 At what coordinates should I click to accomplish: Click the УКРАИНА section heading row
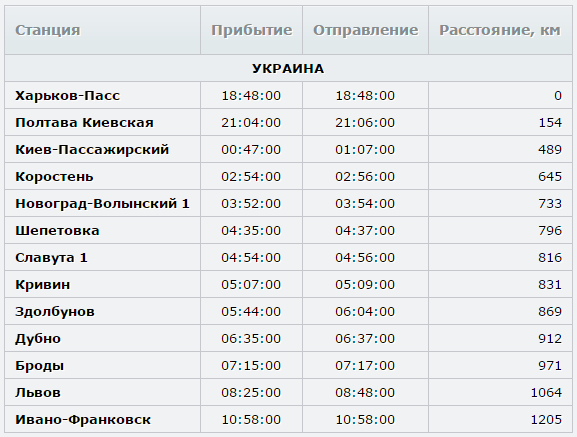coord(288,68)
